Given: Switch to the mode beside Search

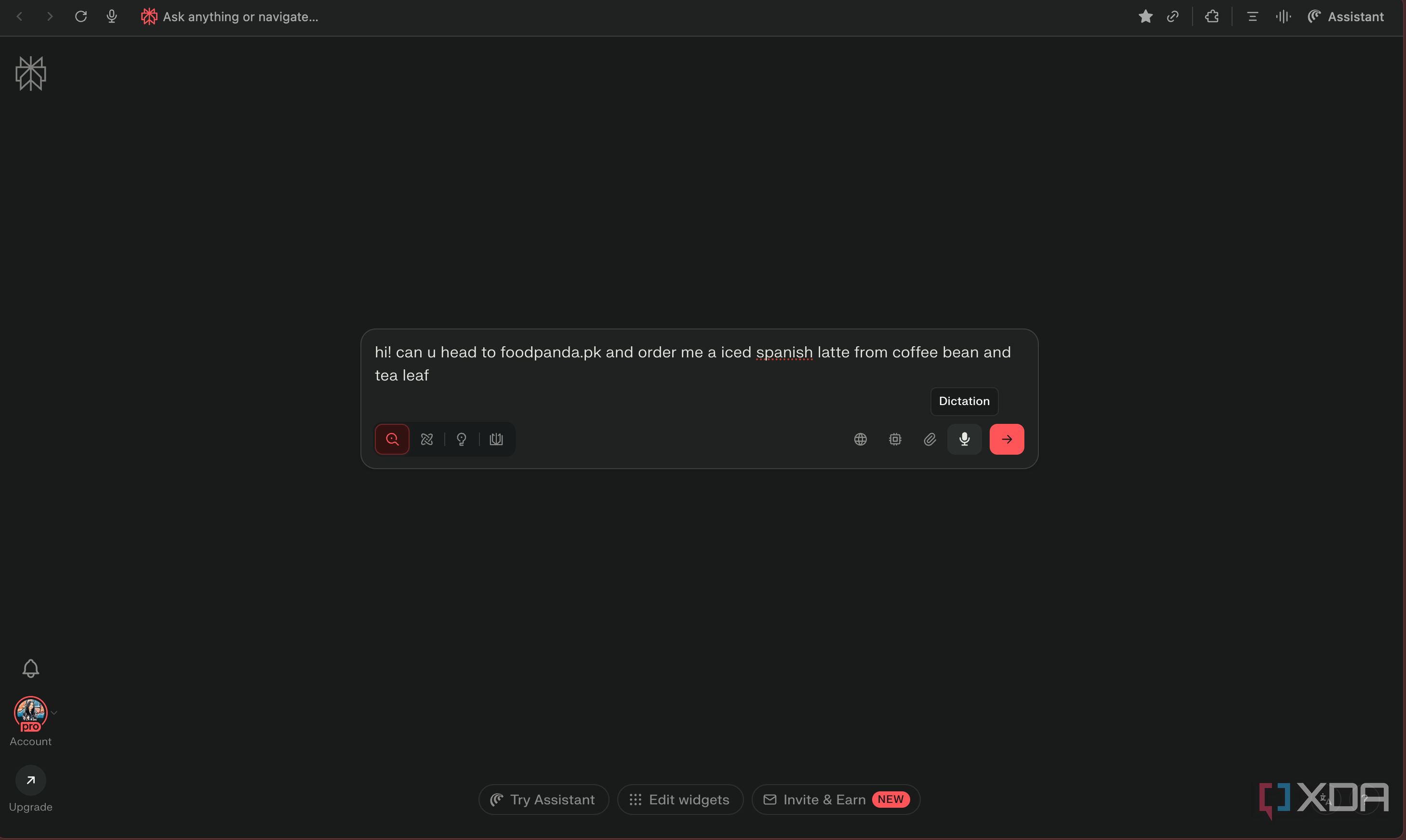Looking at the screenshot, I should 427,439.
